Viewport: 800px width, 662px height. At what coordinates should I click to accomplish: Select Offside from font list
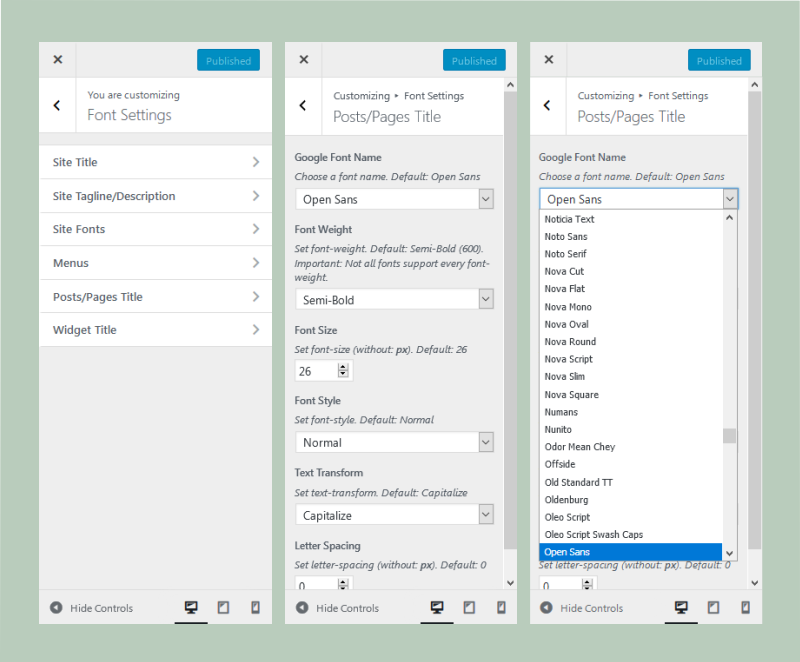click(x=631, y=464)
